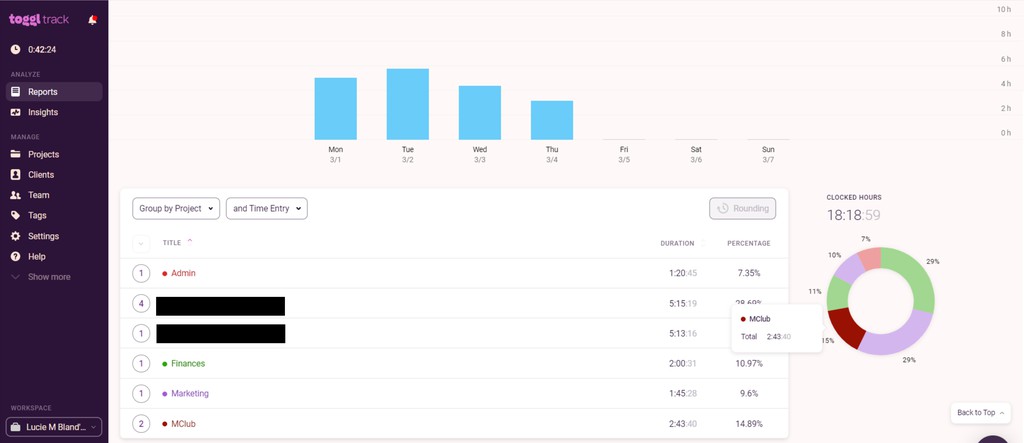Click the Wednesday 3/3 bar in chart

point(480,112)
